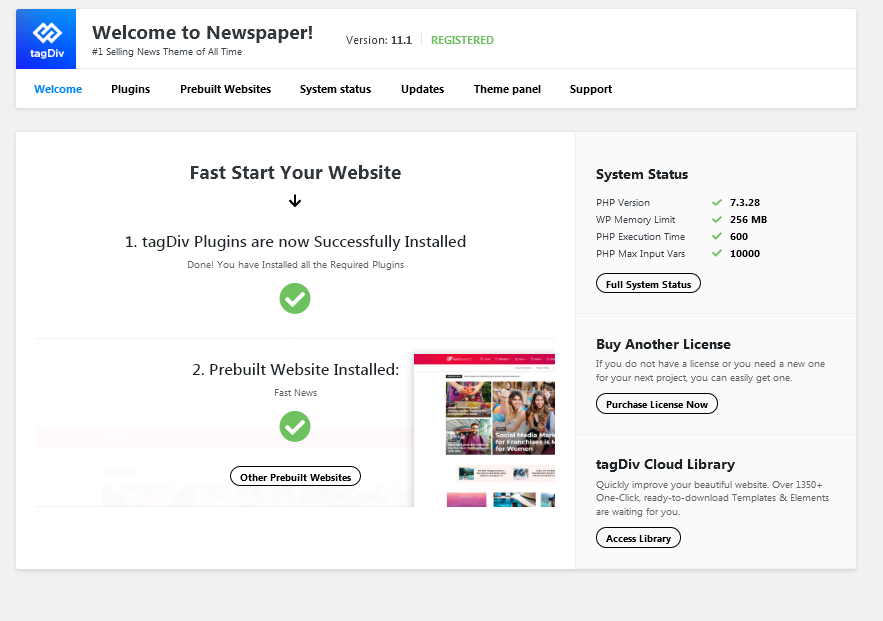Click the PHP Execution Time label
The height and width of the screenshot is (621, 883).
tap(640, 236)
